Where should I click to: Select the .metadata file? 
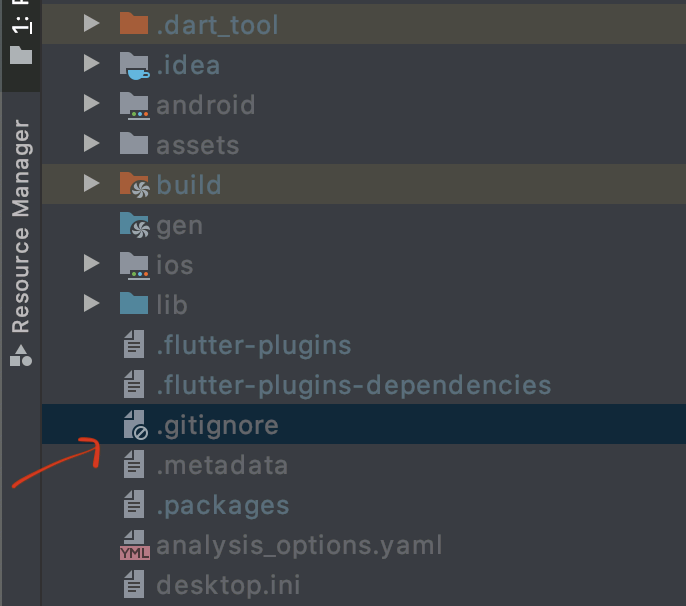(222, 465)
